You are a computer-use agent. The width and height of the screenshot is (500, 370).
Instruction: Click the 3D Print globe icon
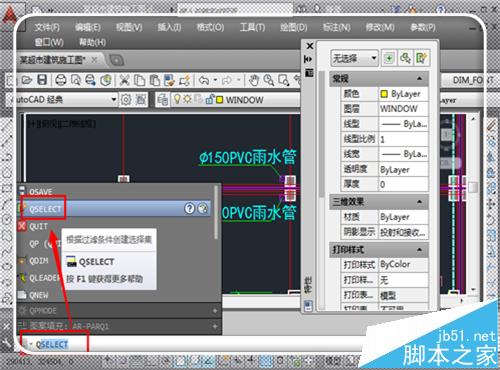point(106,80)
